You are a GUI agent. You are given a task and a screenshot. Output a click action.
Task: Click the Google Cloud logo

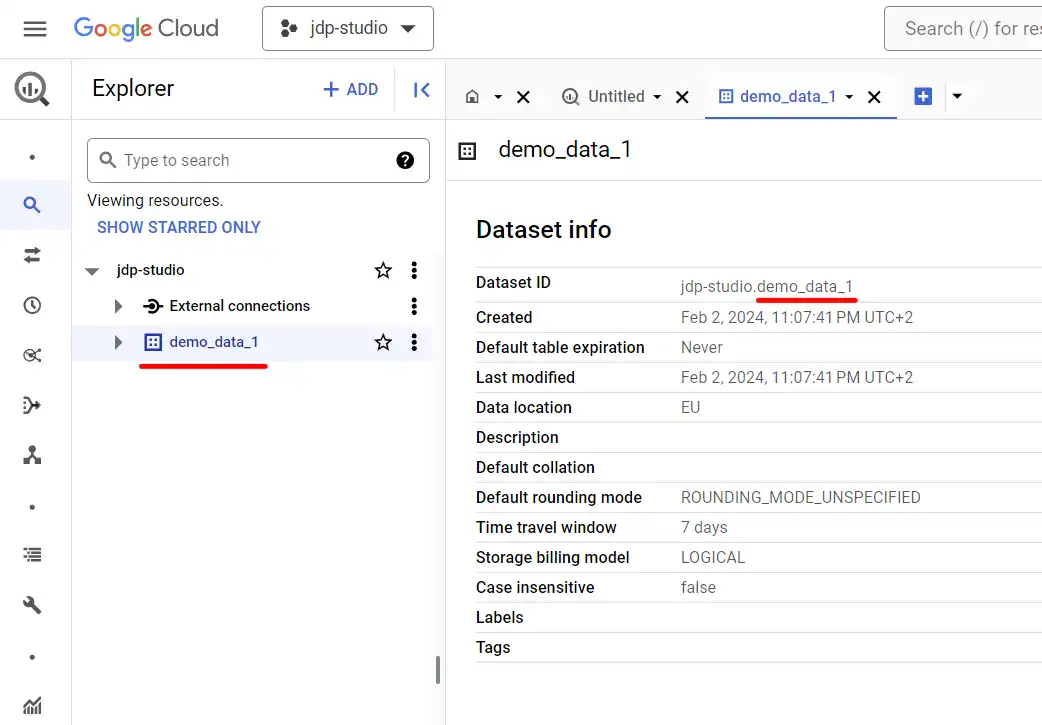[x=146, y=29]
